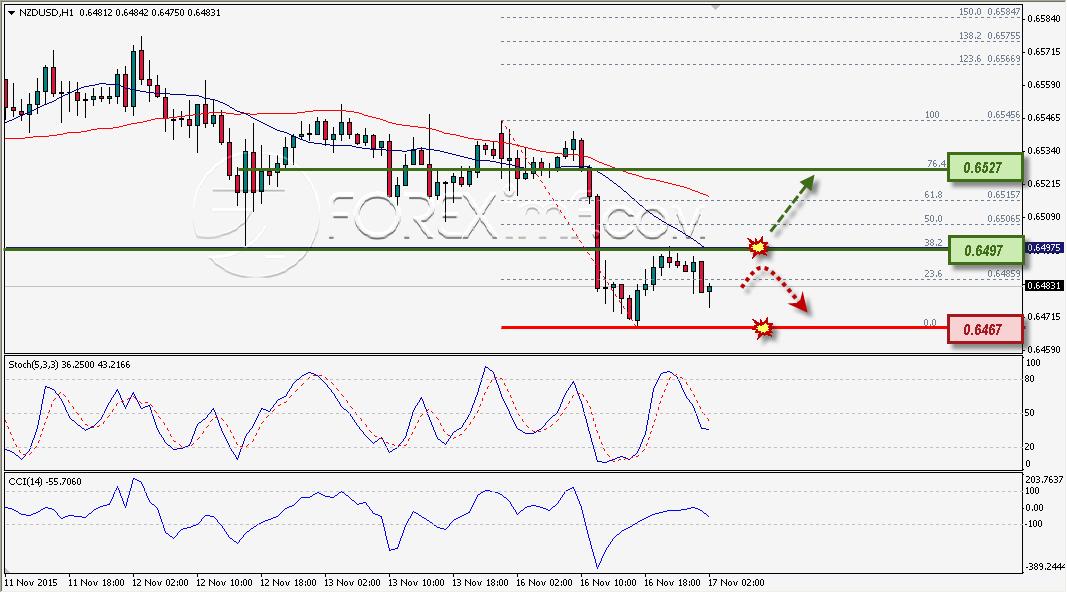Select the 12 Nov 10:00 time axis label
Viewport: 1067px width, 593px height.
click(x=224, y=583)
